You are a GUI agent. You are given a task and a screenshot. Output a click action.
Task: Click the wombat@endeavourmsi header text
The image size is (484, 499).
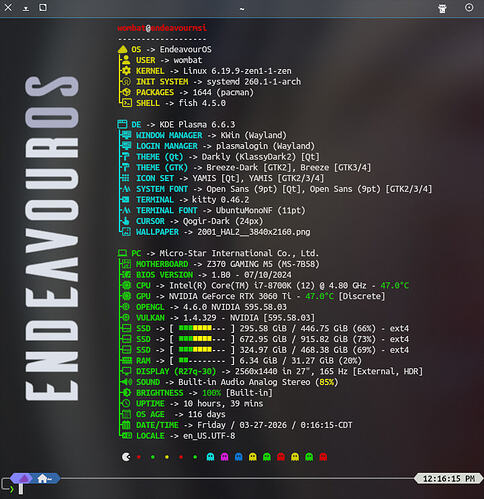[x=162, y=28]
